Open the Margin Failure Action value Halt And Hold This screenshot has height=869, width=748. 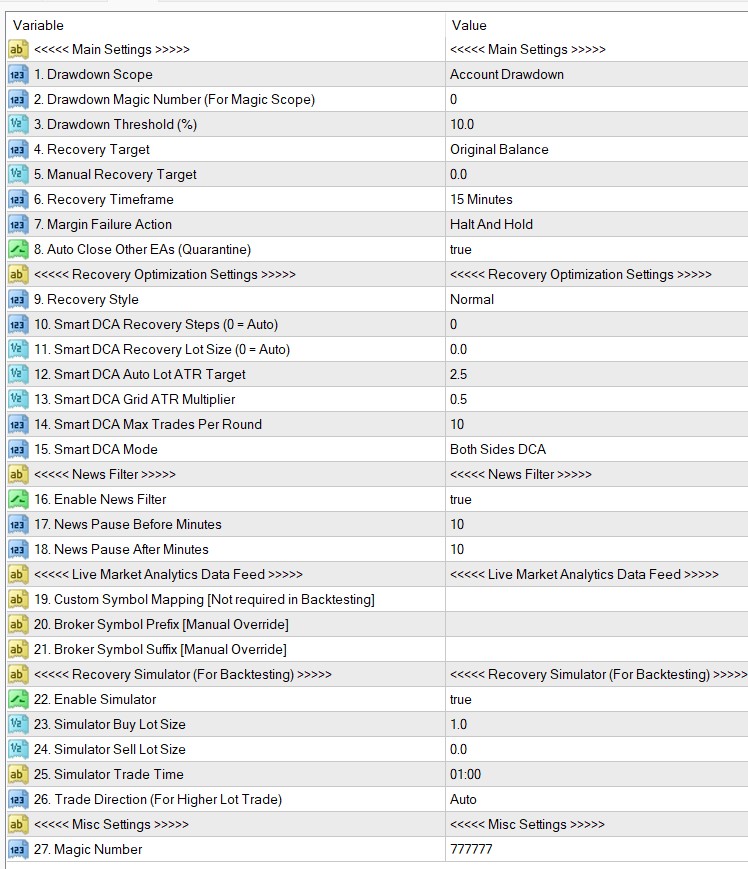click(x=491, y=224)
